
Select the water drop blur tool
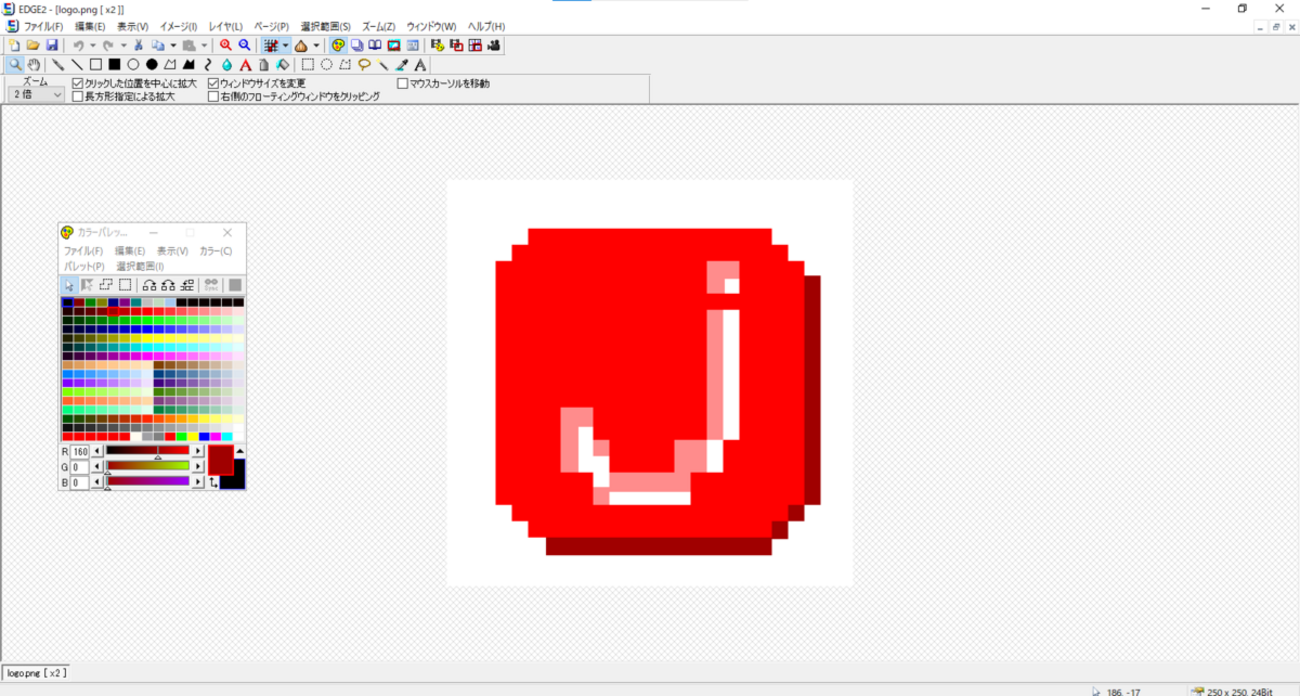(x=227, y=64)
